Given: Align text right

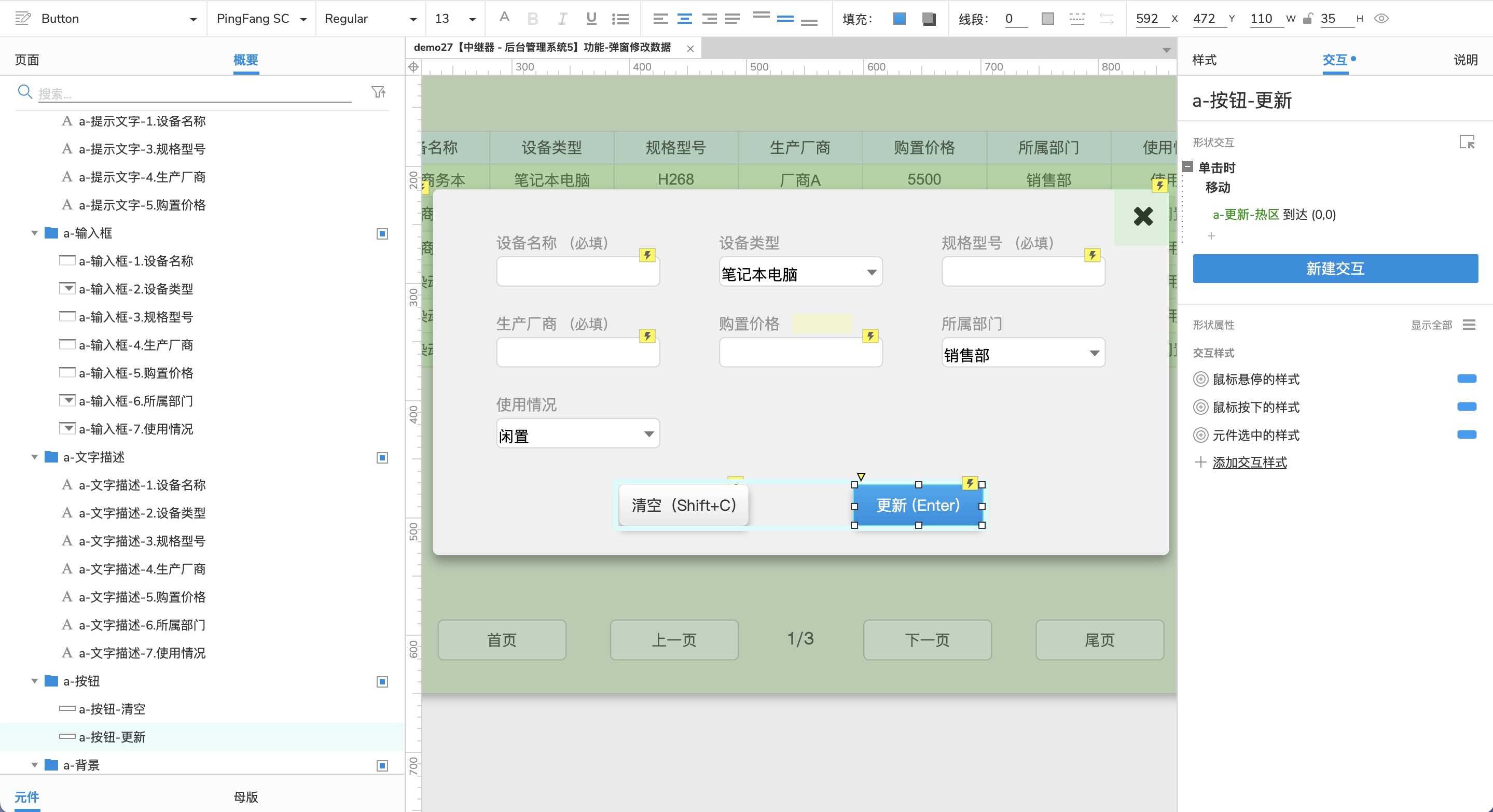Looking at the screenshot, I should click(x=709, y=19).
